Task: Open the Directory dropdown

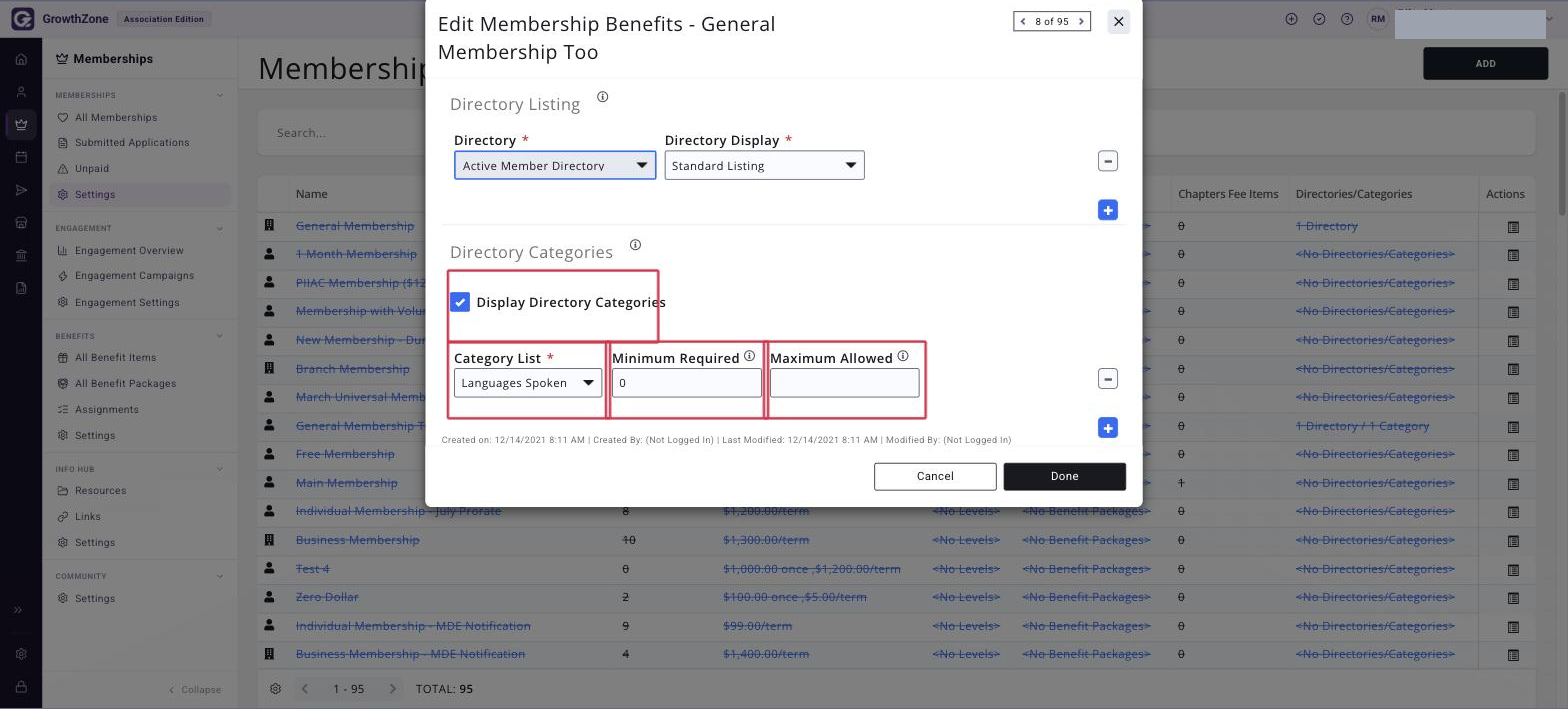Action: [x=555, y=165]
